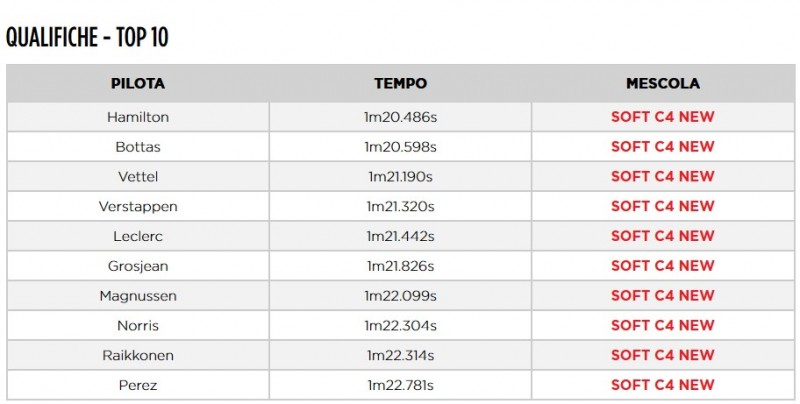800x404 pixels.
Task: Click on the Verstappen name cell
Action: [138, 207]
